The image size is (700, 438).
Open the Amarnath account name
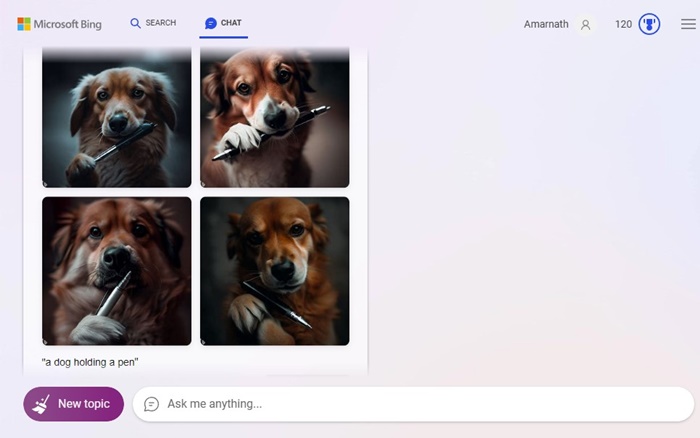click(546, 24)
